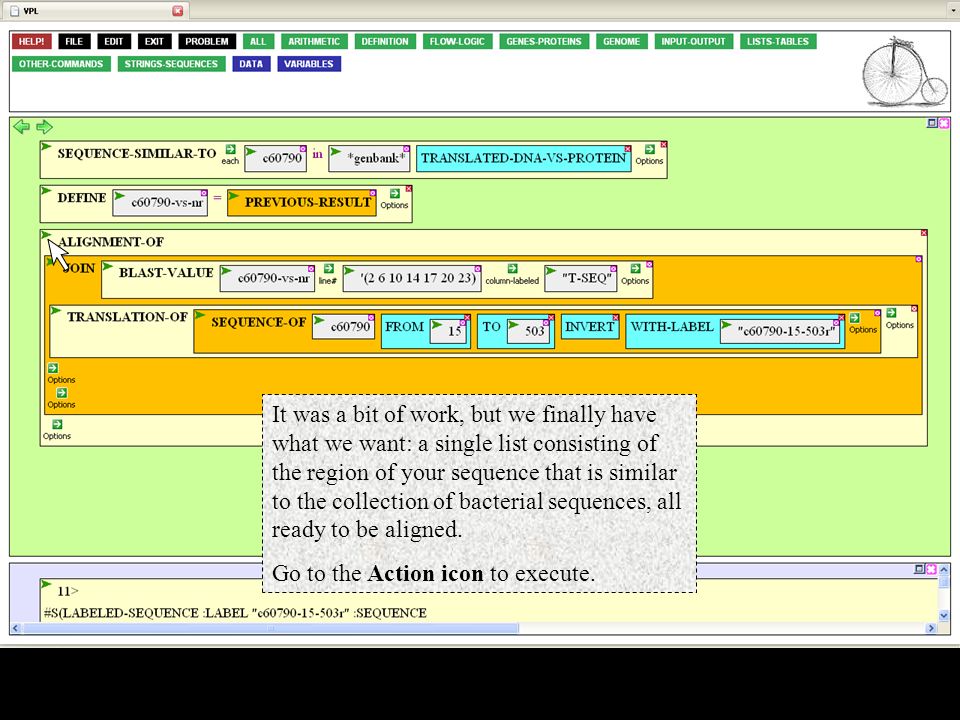This screenshot has height=720, width=960.
Task: Click Action icon of SEQUENCE-OF box
Action: (x=200, y=315)
